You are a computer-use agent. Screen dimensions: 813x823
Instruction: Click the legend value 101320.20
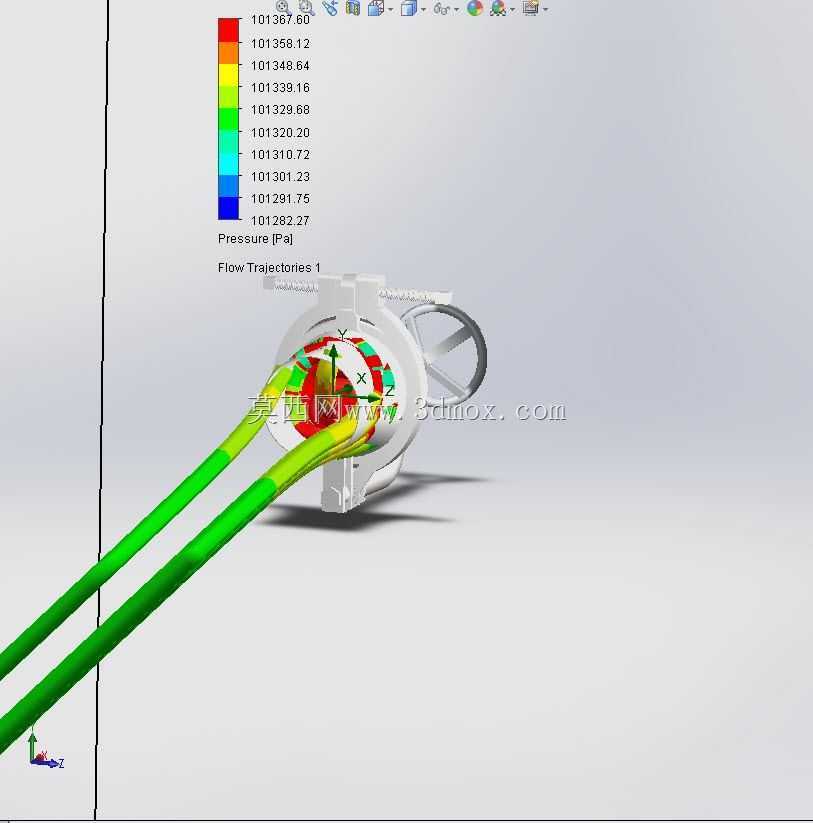coord(280,133)
